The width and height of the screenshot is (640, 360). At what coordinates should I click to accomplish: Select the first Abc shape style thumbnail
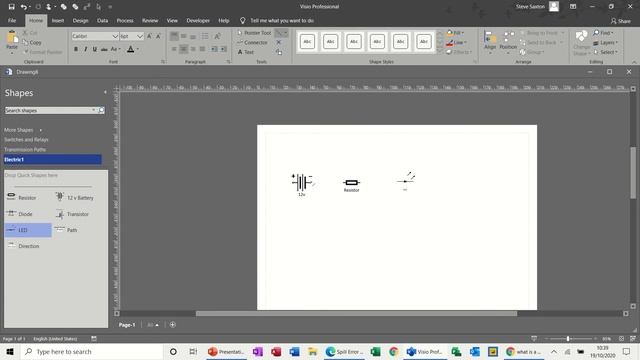(307, 42)
